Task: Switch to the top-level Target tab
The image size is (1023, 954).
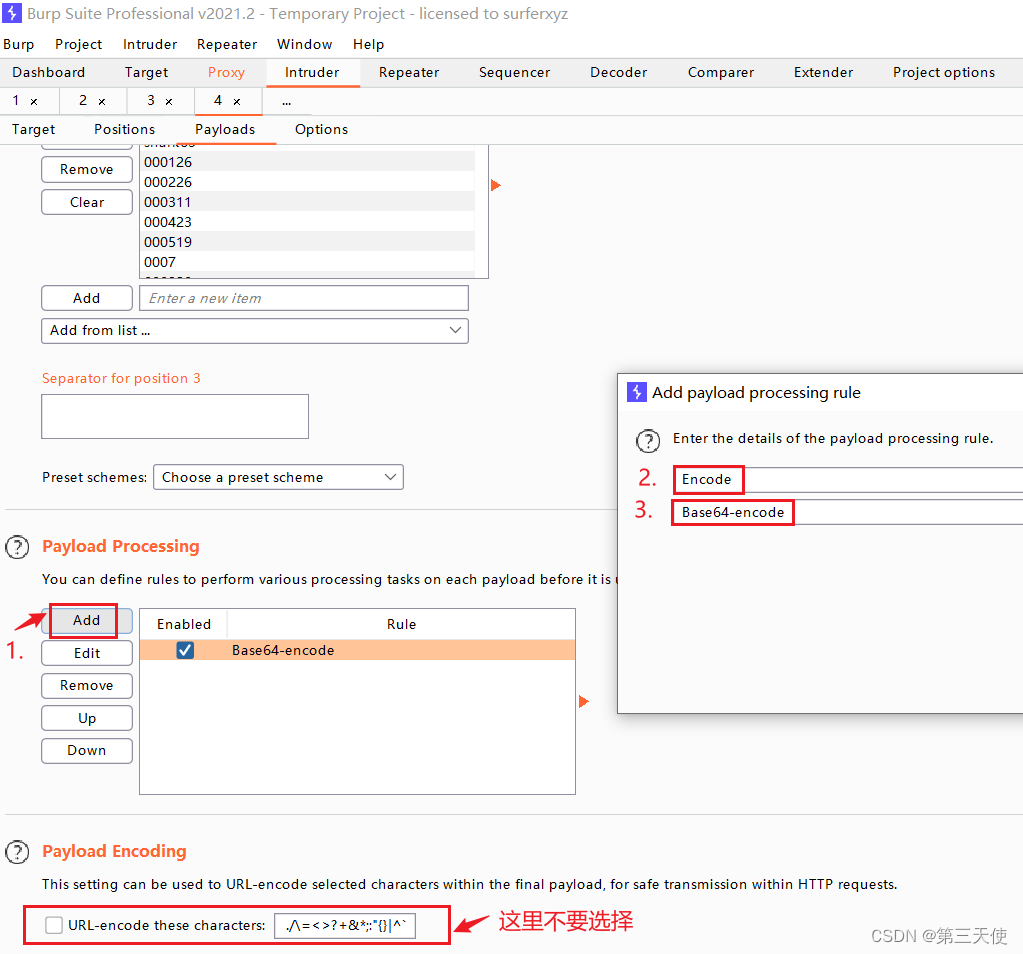Action: (147, 72)
